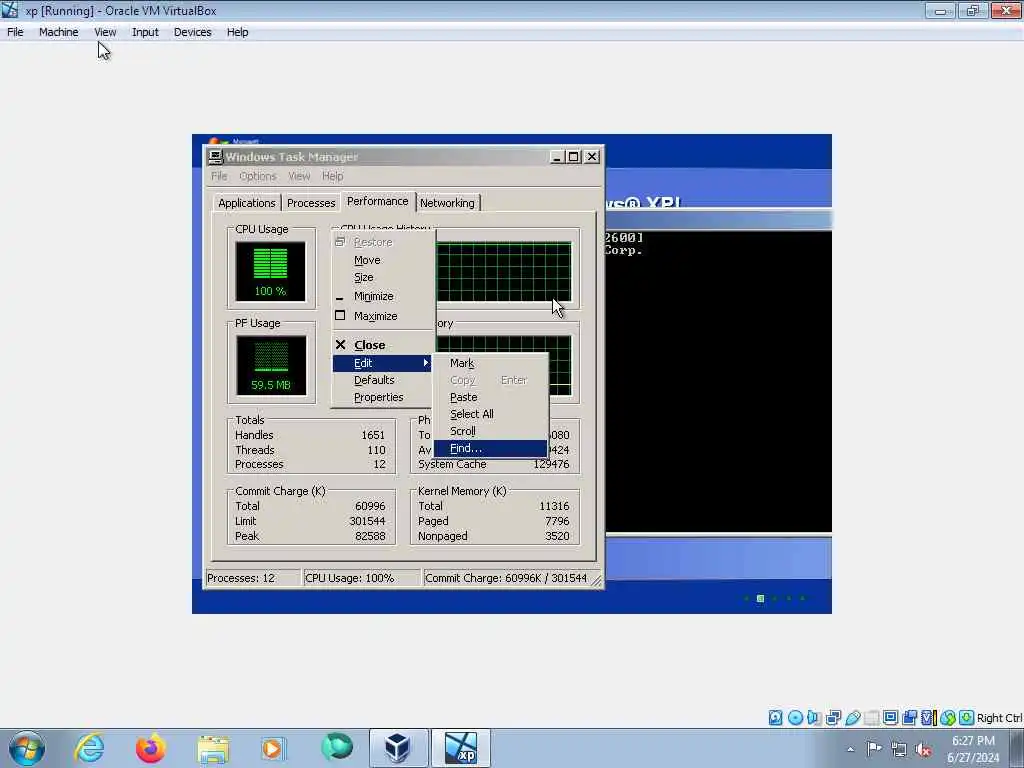Select the Performance tab

(377, 201)
